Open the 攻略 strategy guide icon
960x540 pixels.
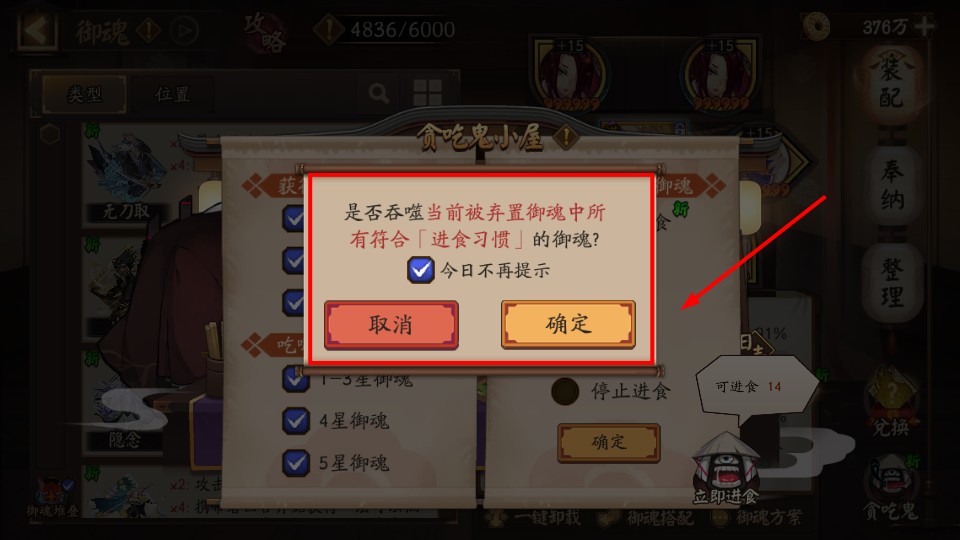point(265,32)
